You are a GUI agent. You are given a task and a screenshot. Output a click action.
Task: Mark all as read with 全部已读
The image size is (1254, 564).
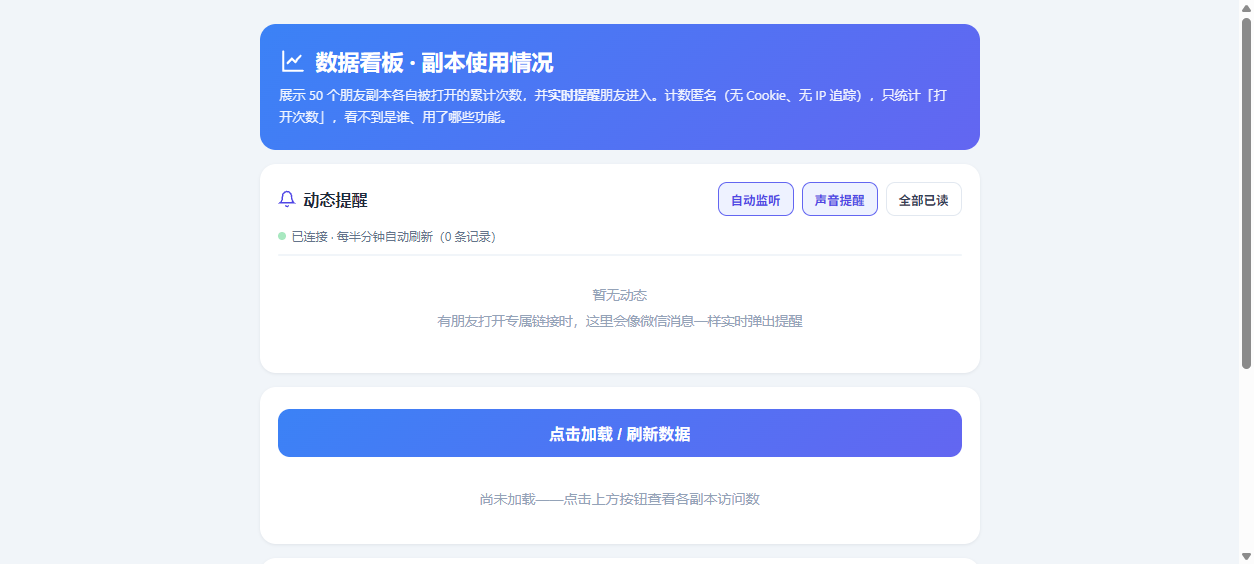[923, 199]
